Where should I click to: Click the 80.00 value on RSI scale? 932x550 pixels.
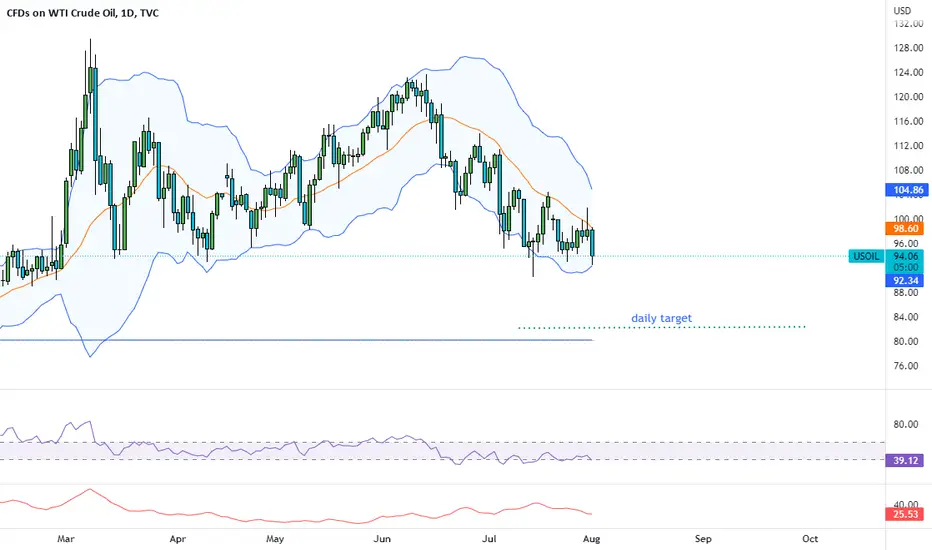pos(906,424)
